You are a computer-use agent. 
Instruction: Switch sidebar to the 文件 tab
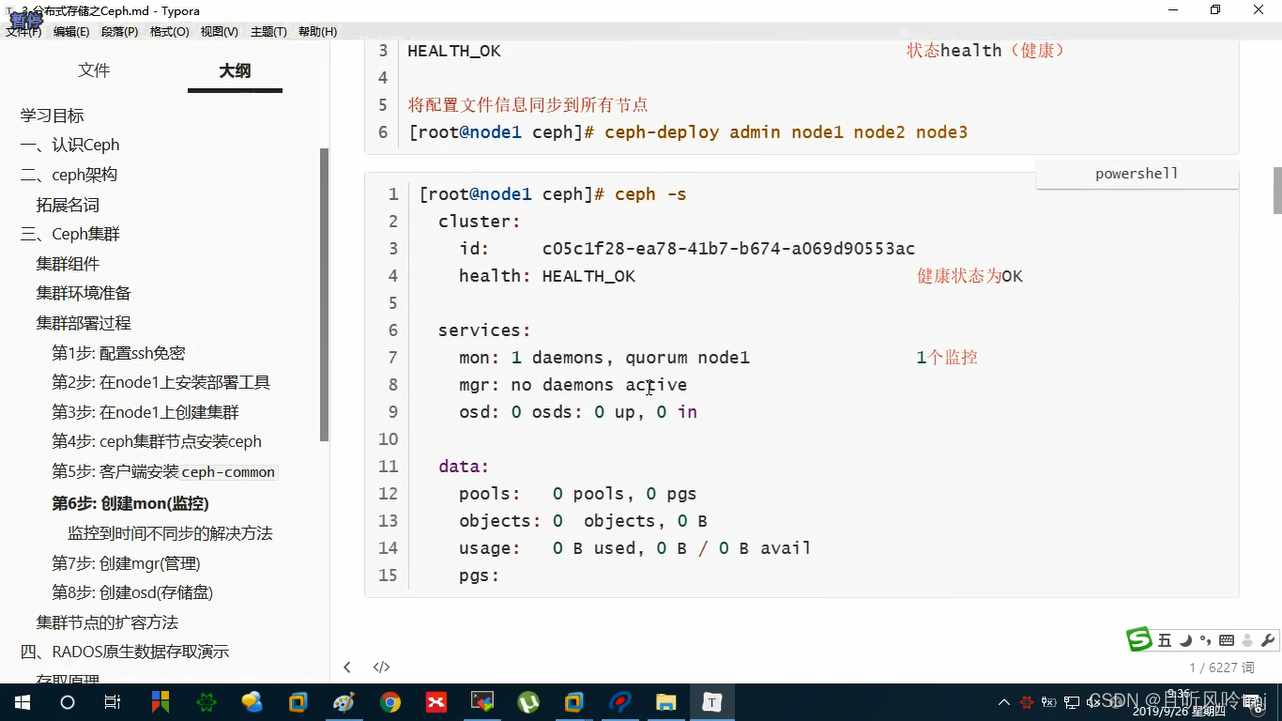coord(94,70)
